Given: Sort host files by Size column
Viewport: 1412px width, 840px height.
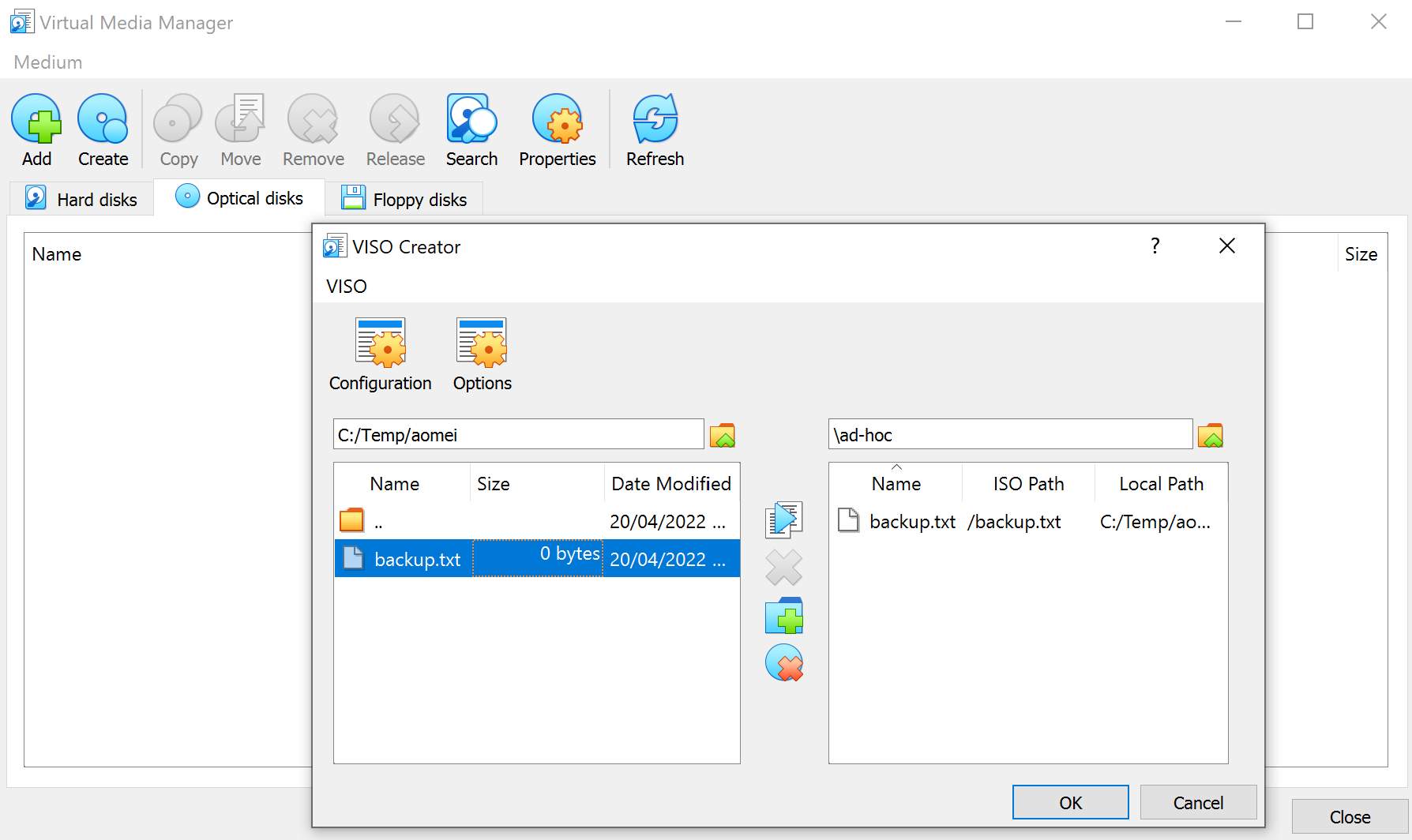Looking at the screenshot, I should click(x=538, y=484).
